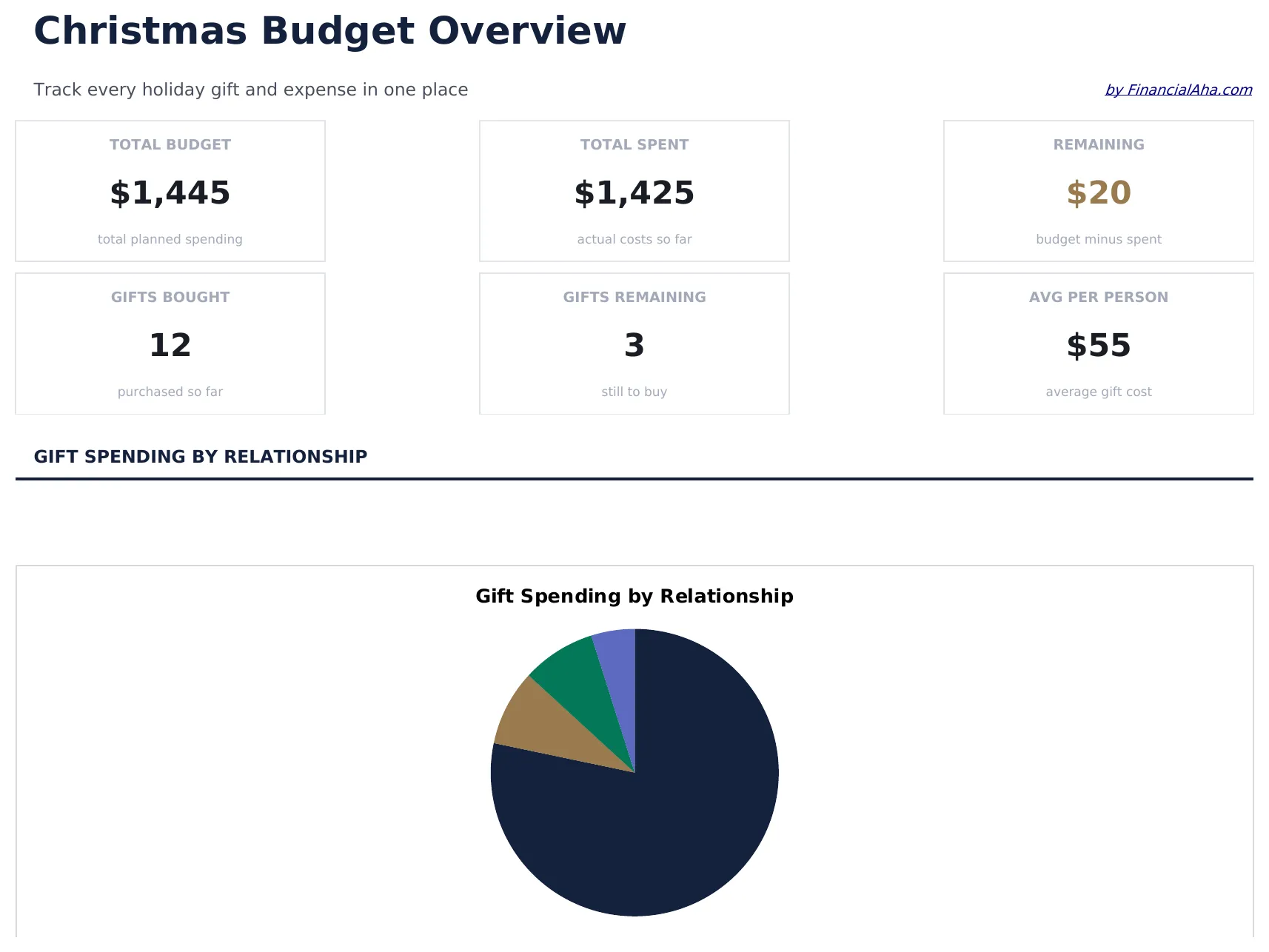Click the $55 average gift cost value

tap(1097, 344)
